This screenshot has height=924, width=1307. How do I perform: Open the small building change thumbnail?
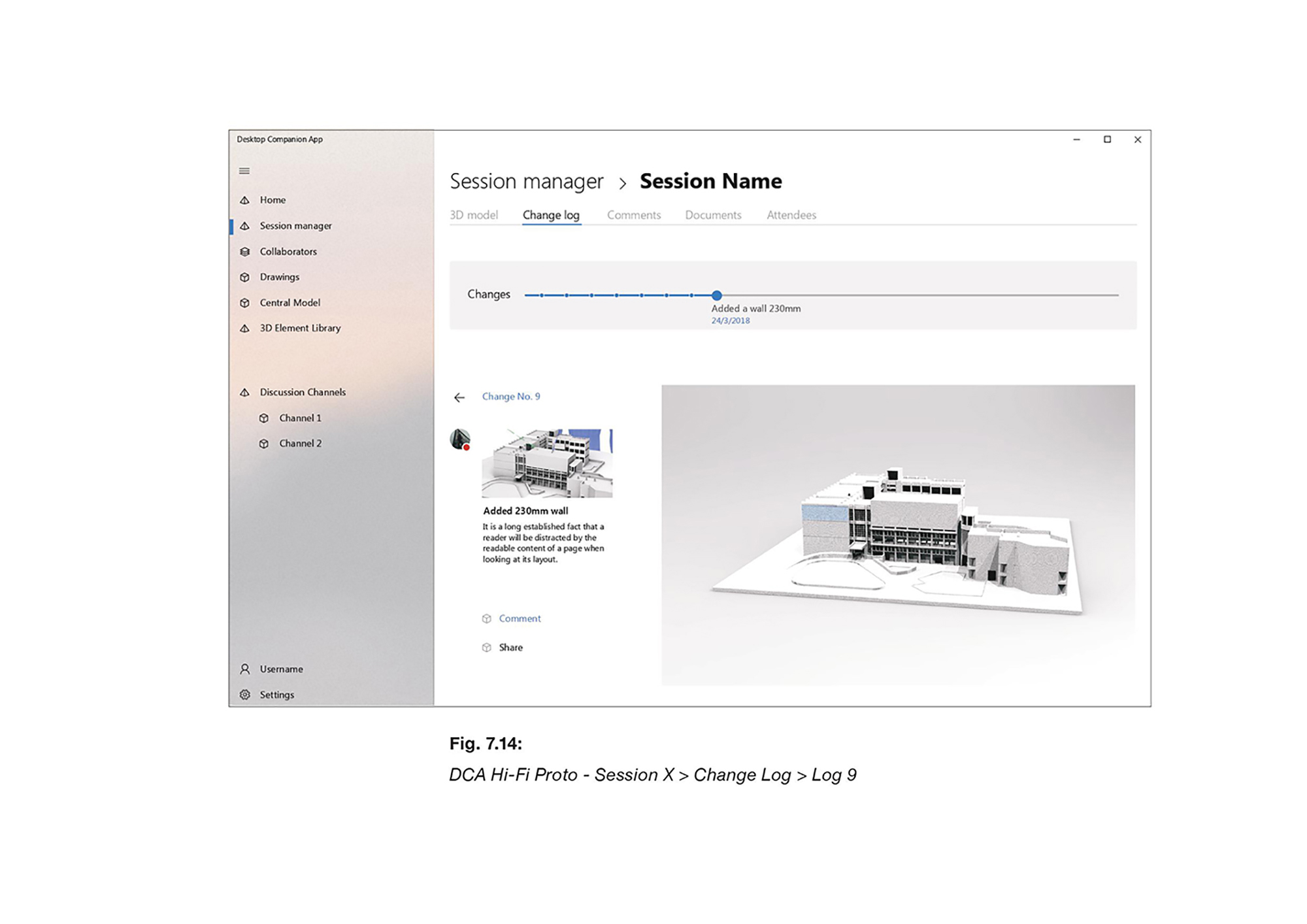548,463
